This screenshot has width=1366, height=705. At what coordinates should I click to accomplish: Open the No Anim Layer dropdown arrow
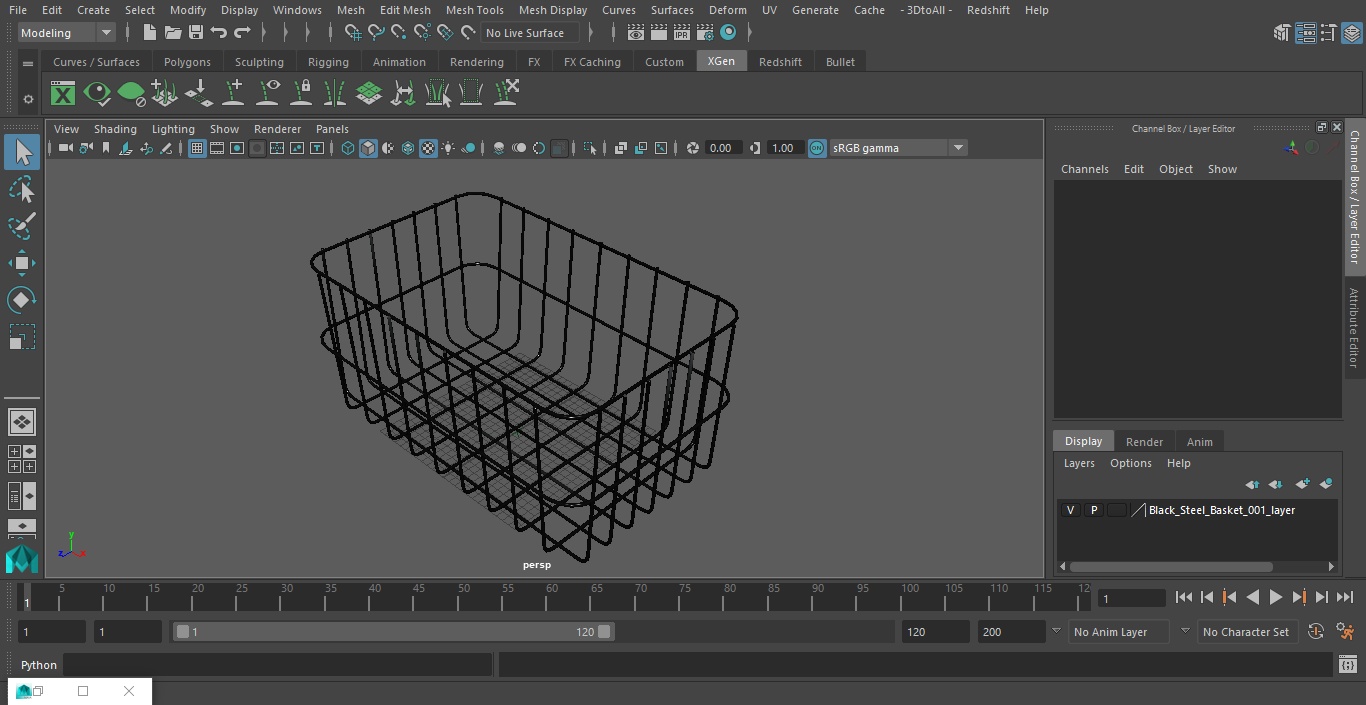coord(1055,631)
